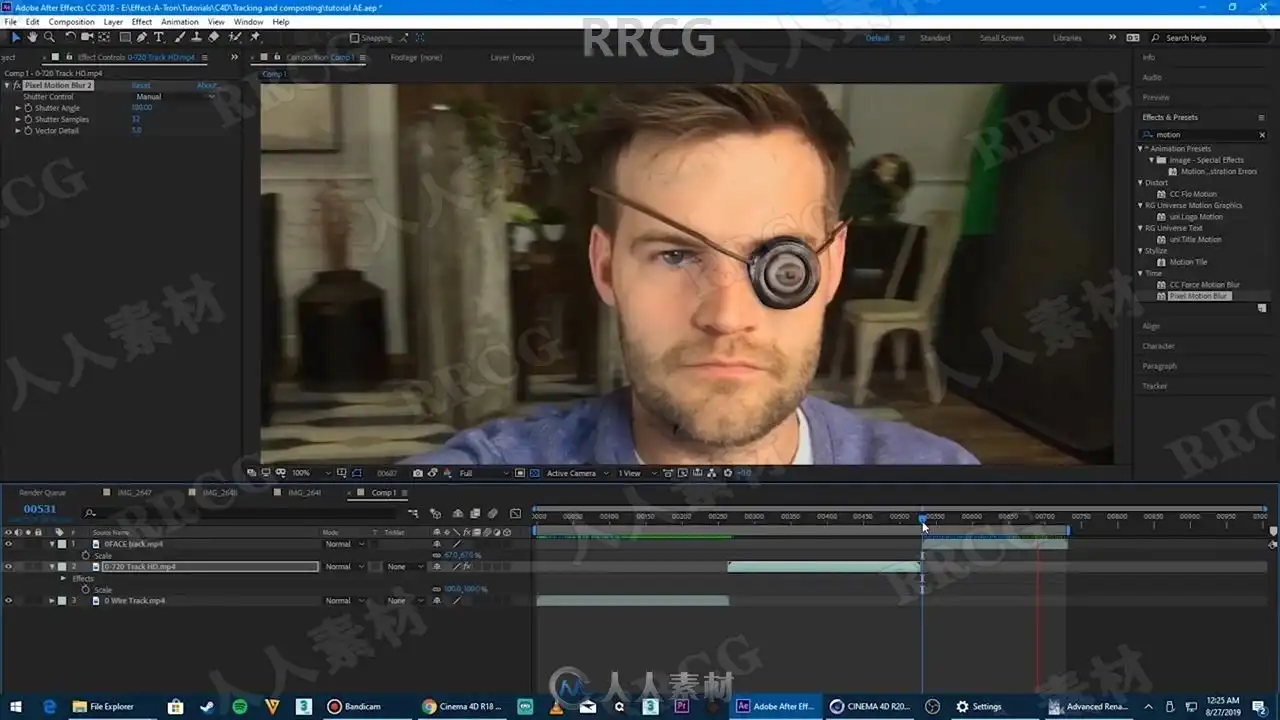This screenshot has width=1280, height=720.
Task: Open the Active Camera view dropdown
Action: [576, 473]
